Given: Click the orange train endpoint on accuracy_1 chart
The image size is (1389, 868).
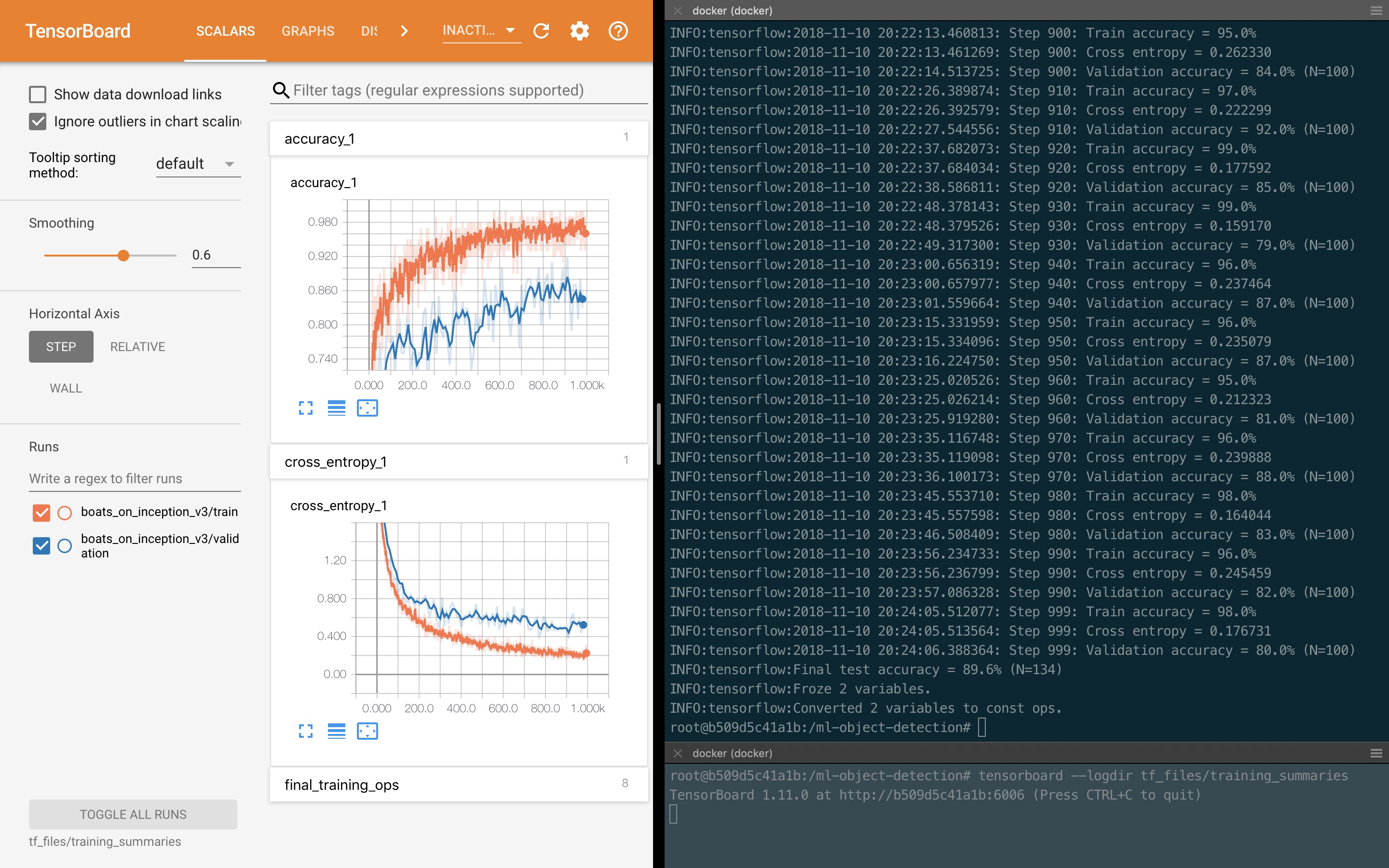Looking at the screenshot, I should click(x=586, y=233).
